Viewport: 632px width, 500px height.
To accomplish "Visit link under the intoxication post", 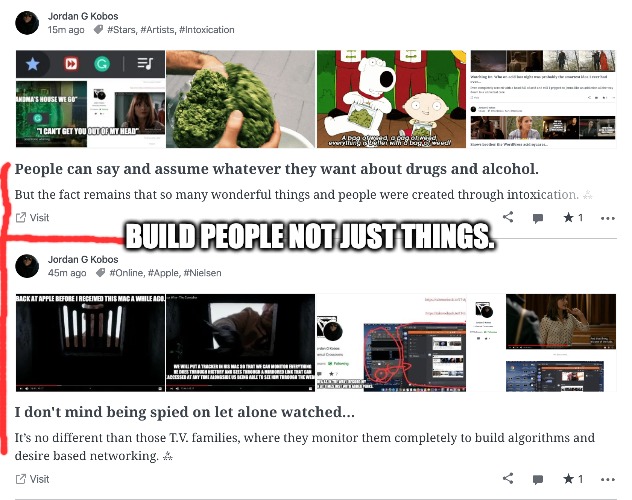I will [x=32, y=218].
